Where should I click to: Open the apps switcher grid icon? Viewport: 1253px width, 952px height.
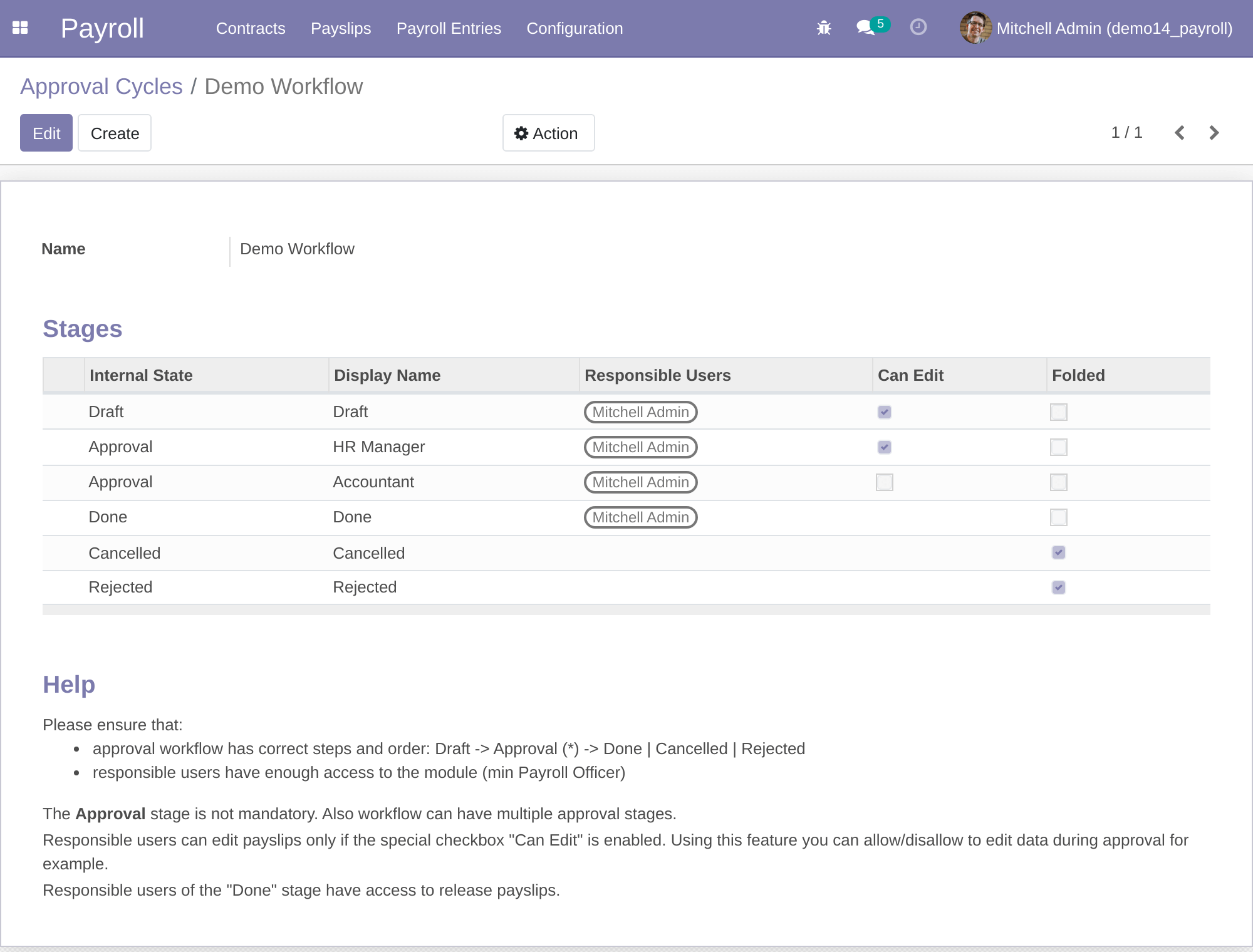click(21, 28)
